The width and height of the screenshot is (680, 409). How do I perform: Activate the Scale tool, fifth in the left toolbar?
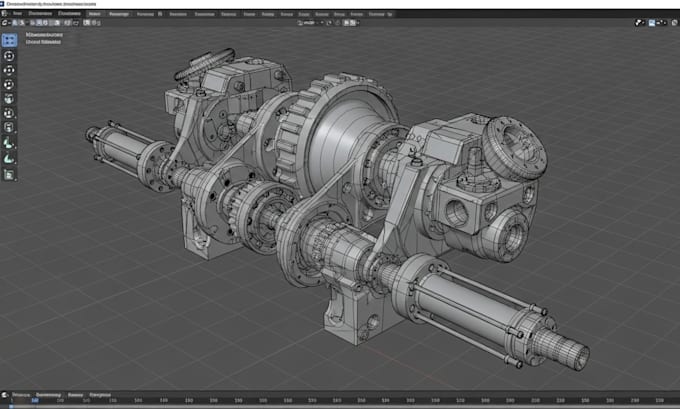pyautogui.click(x=9, y=99)
